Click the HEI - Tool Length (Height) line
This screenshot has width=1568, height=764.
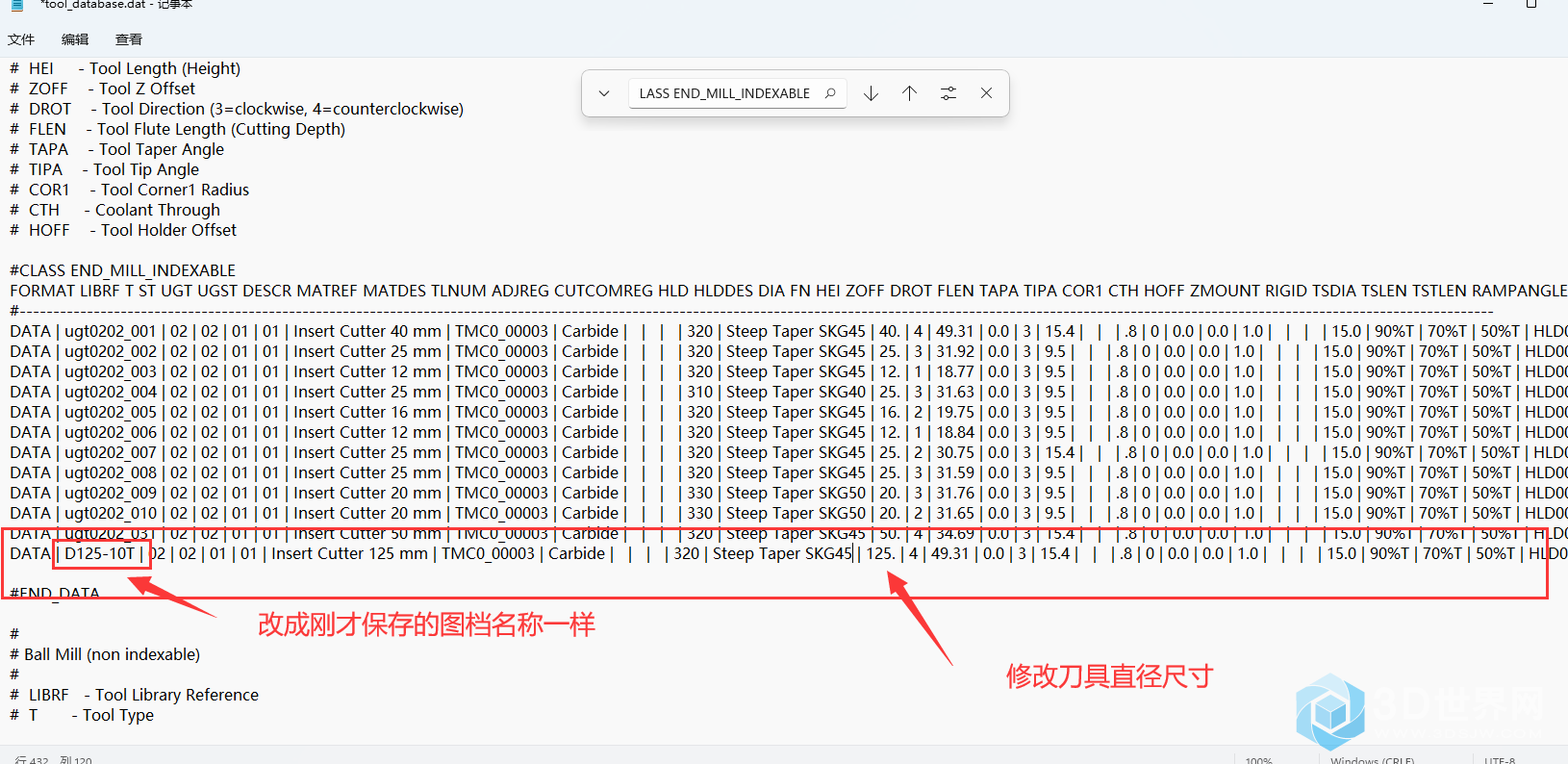tap(125, 68)
